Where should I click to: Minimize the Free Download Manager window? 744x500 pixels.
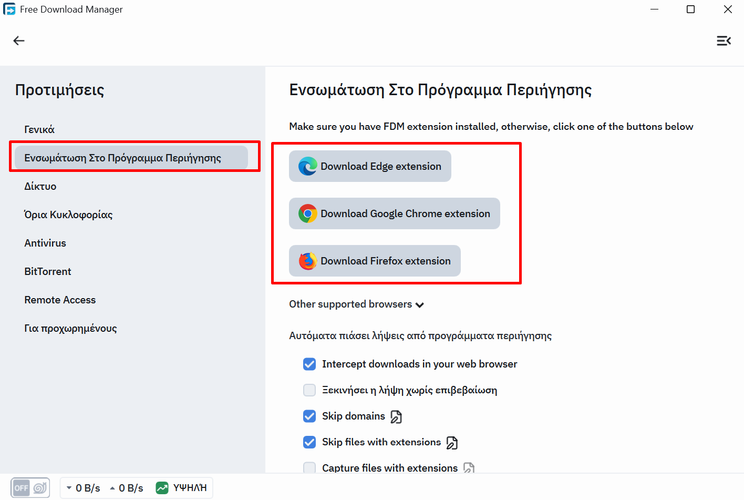[x=654, y=9]
